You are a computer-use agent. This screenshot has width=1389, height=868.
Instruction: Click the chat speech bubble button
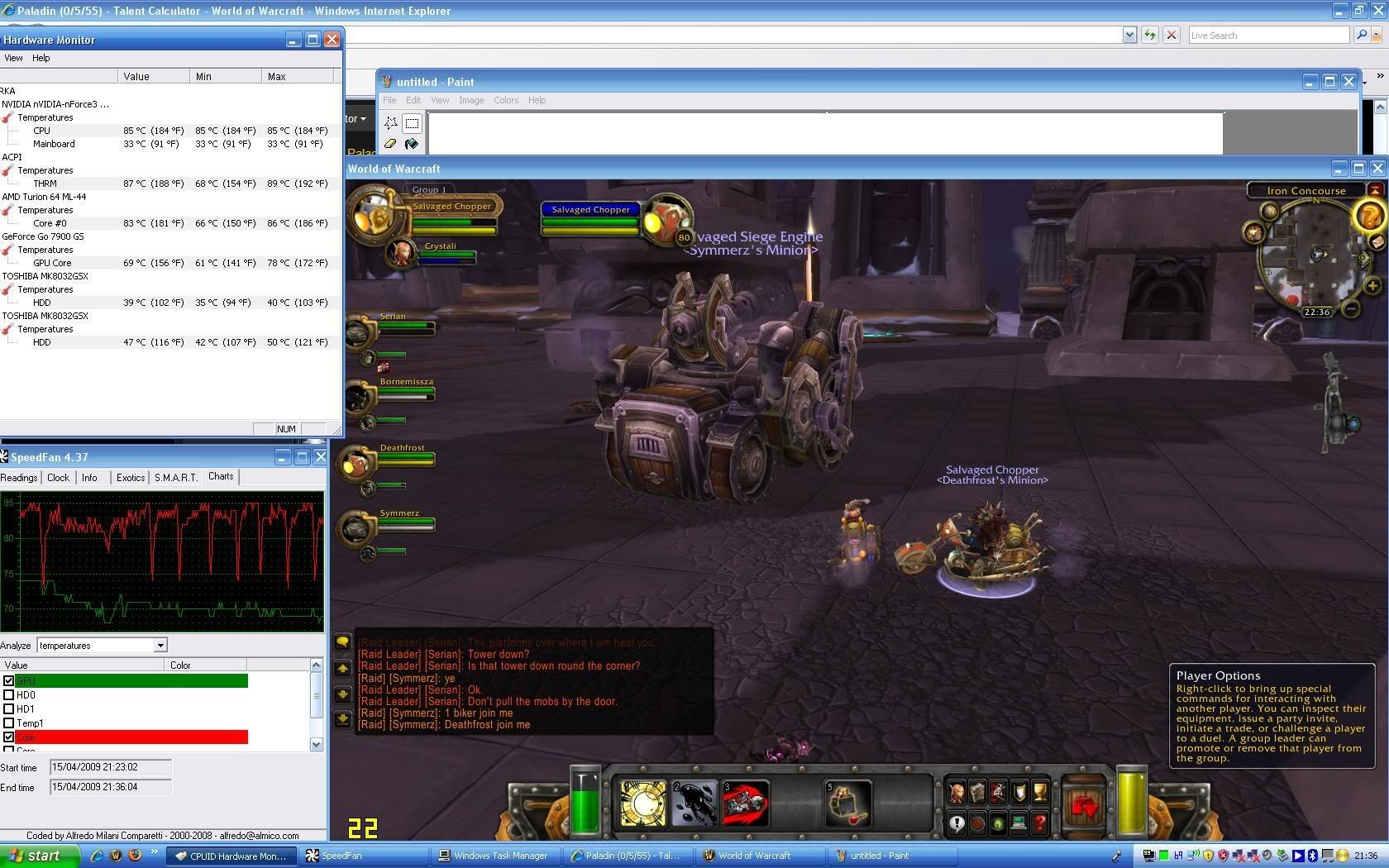pyautogui.click(x=342, y=642)
